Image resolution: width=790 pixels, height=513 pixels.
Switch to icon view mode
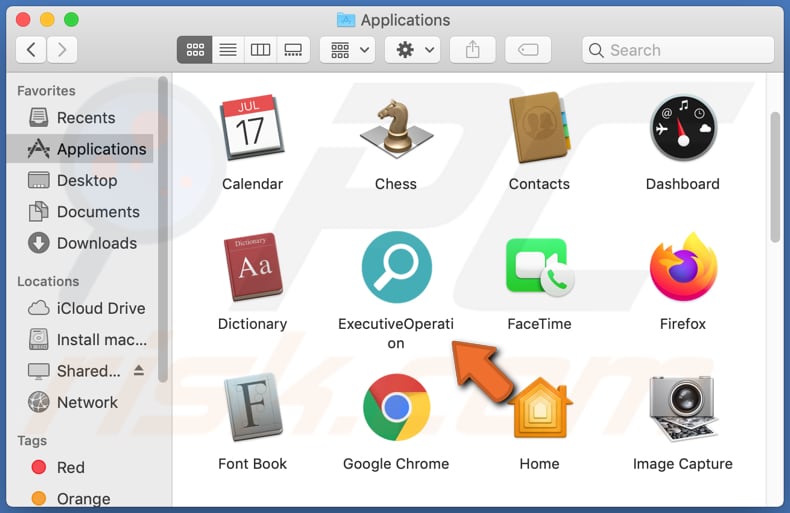coord(195,49)
